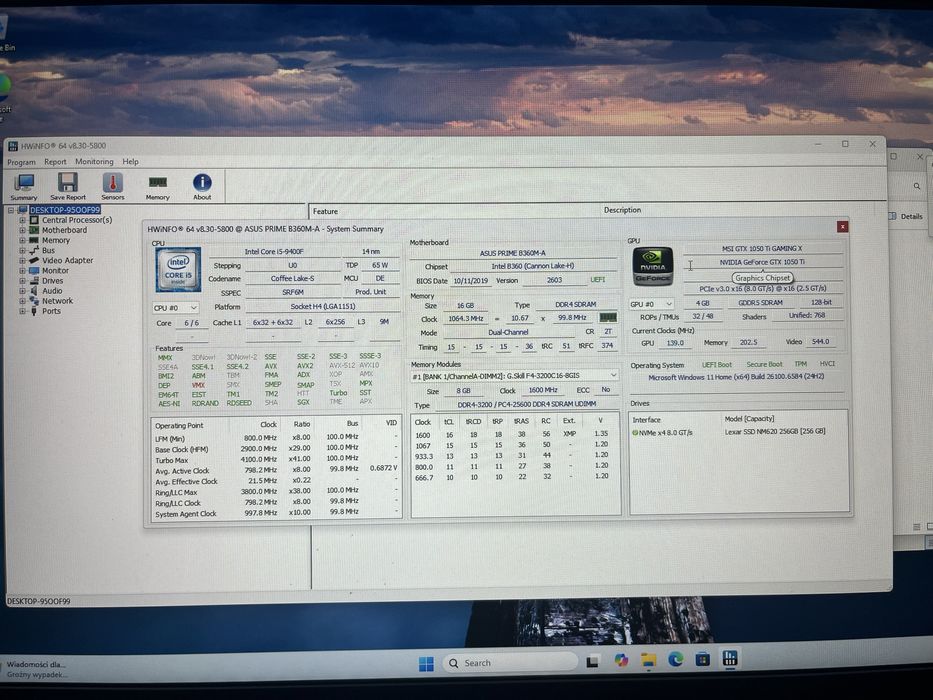Click the ASUS PRIME B360M-A motherboard field
Viewport: 933px width, 700px height.
(x=513, y=253)
